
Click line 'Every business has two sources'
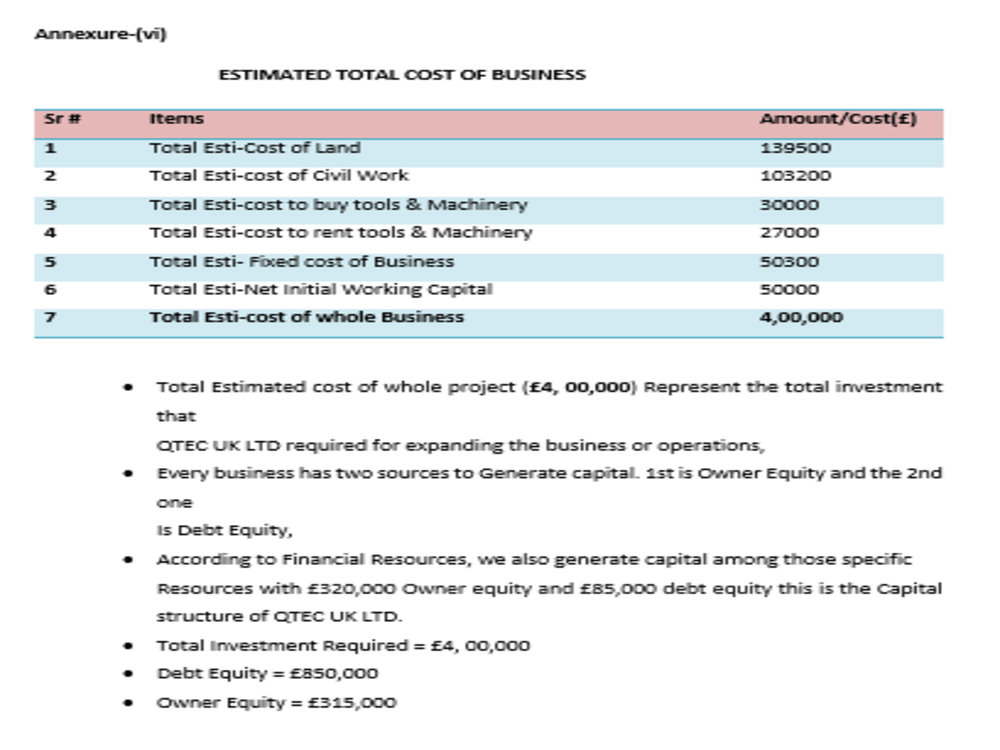pos(549,473)
